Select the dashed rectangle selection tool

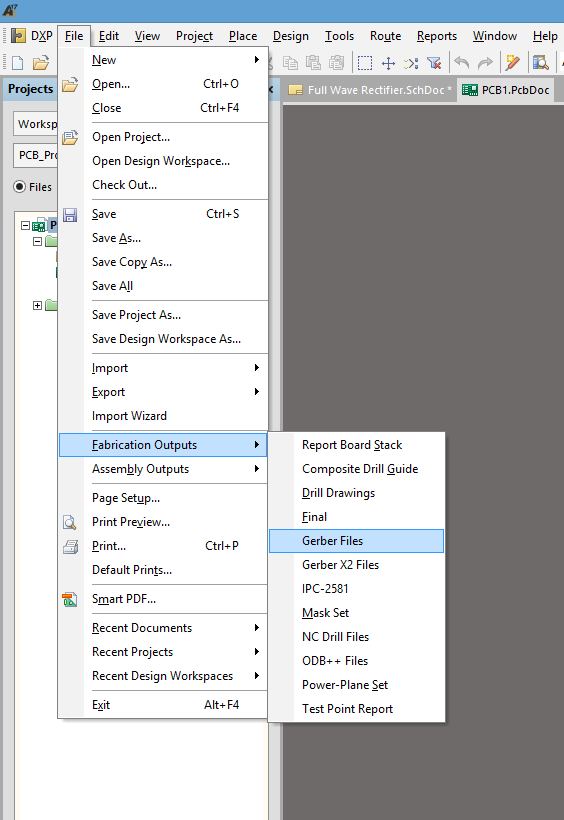(x=365, y=63)
